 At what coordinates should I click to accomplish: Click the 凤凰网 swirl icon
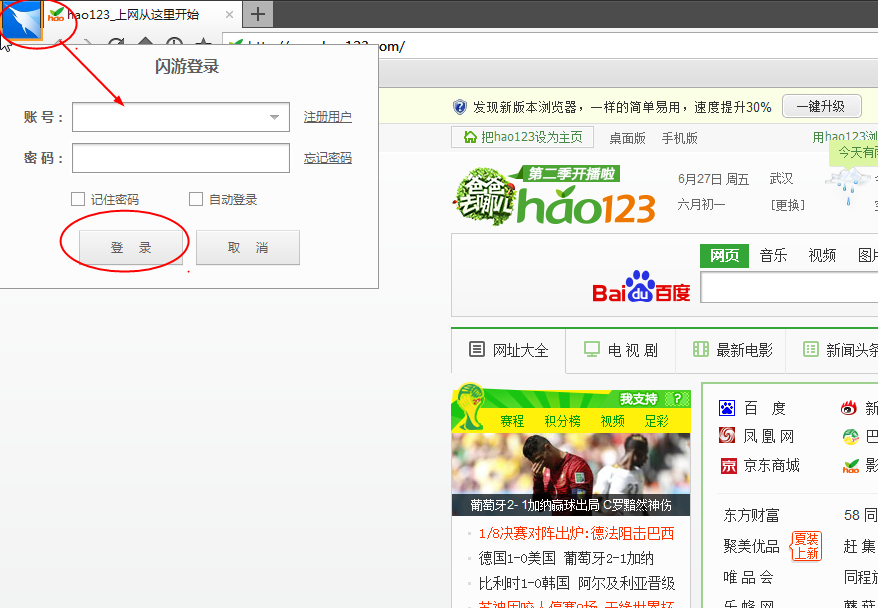click(x=727, y=435)
